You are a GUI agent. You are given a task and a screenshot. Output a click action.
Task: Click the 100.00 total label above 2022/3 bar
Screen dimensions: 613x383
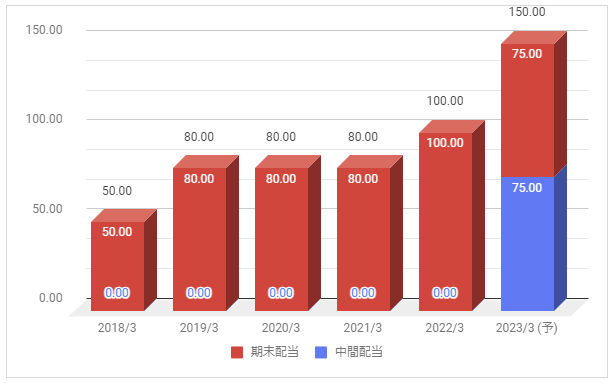click(x=445, y=101)
